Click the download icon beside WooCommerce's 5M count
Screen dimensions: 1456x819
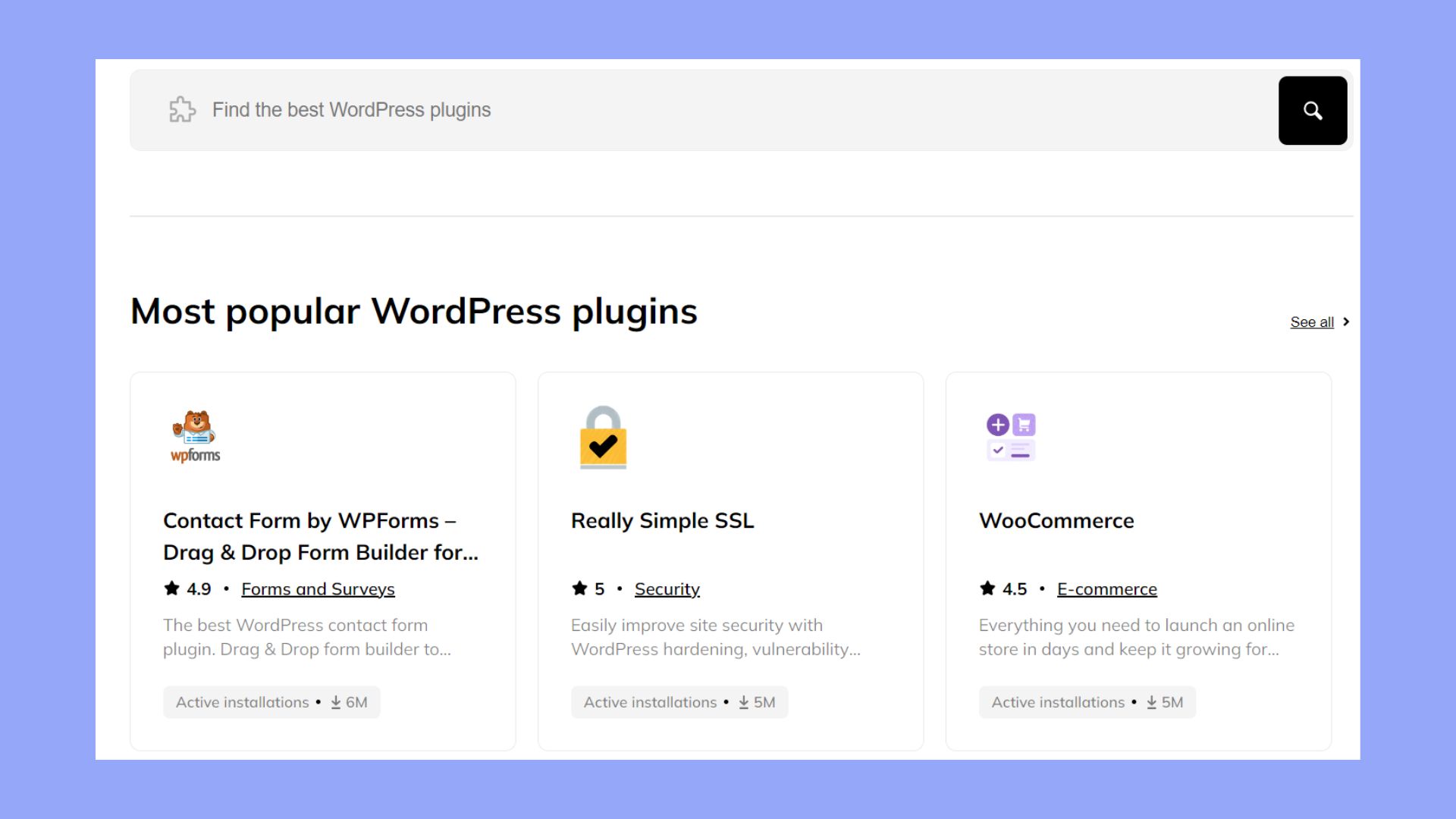[1151, 702]
